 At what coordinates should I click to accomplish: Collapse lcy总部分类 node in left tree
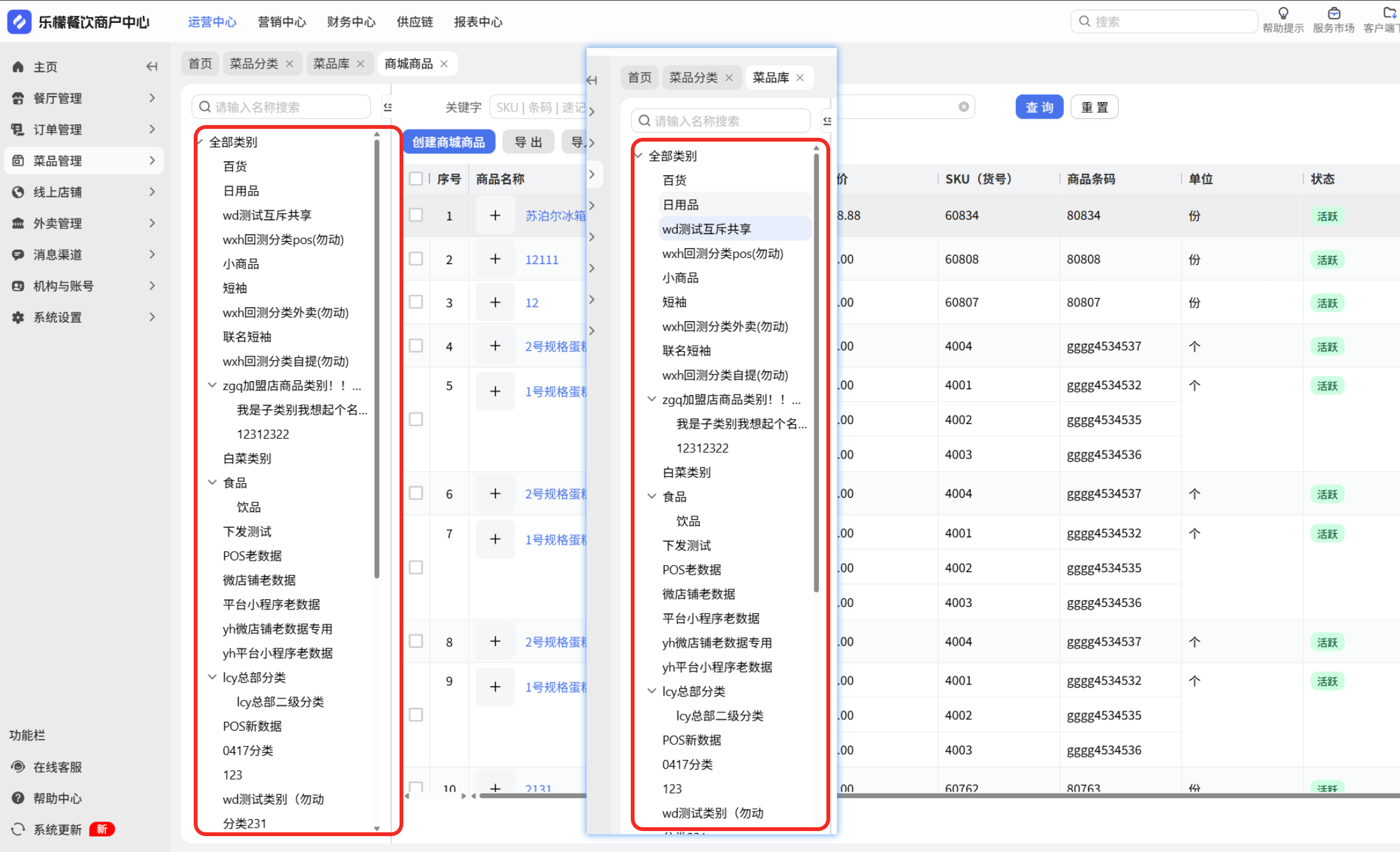[212, 677]
